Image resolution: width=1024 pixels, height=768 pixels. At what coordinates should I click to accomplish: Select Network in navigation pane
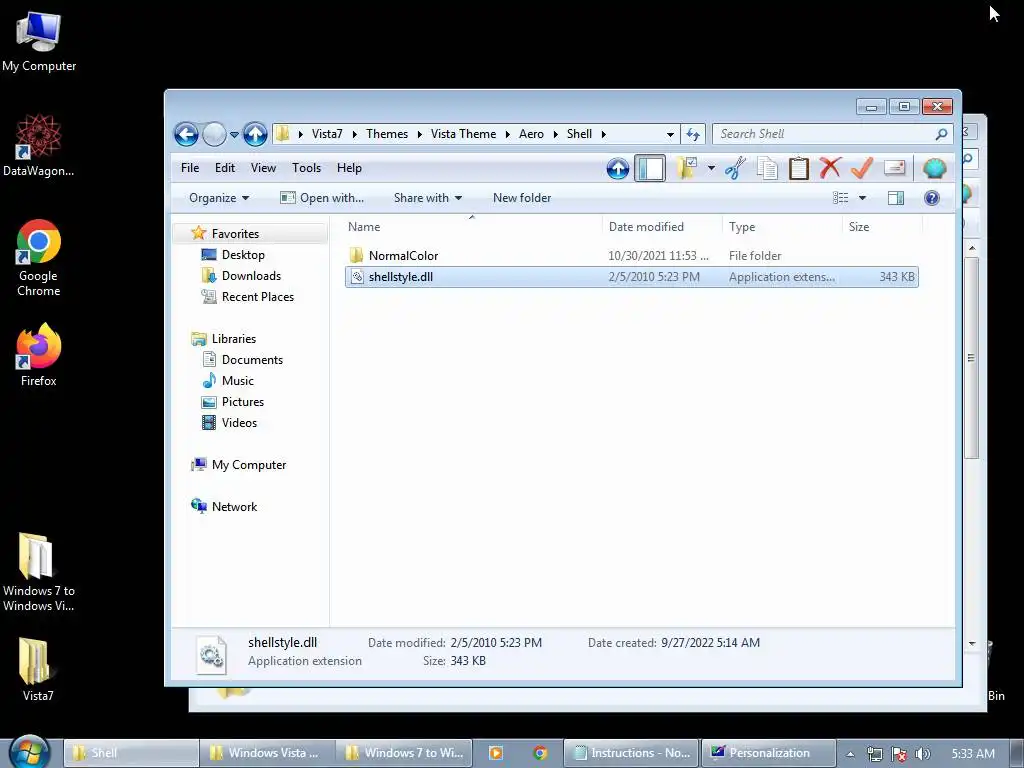[234, 507]
